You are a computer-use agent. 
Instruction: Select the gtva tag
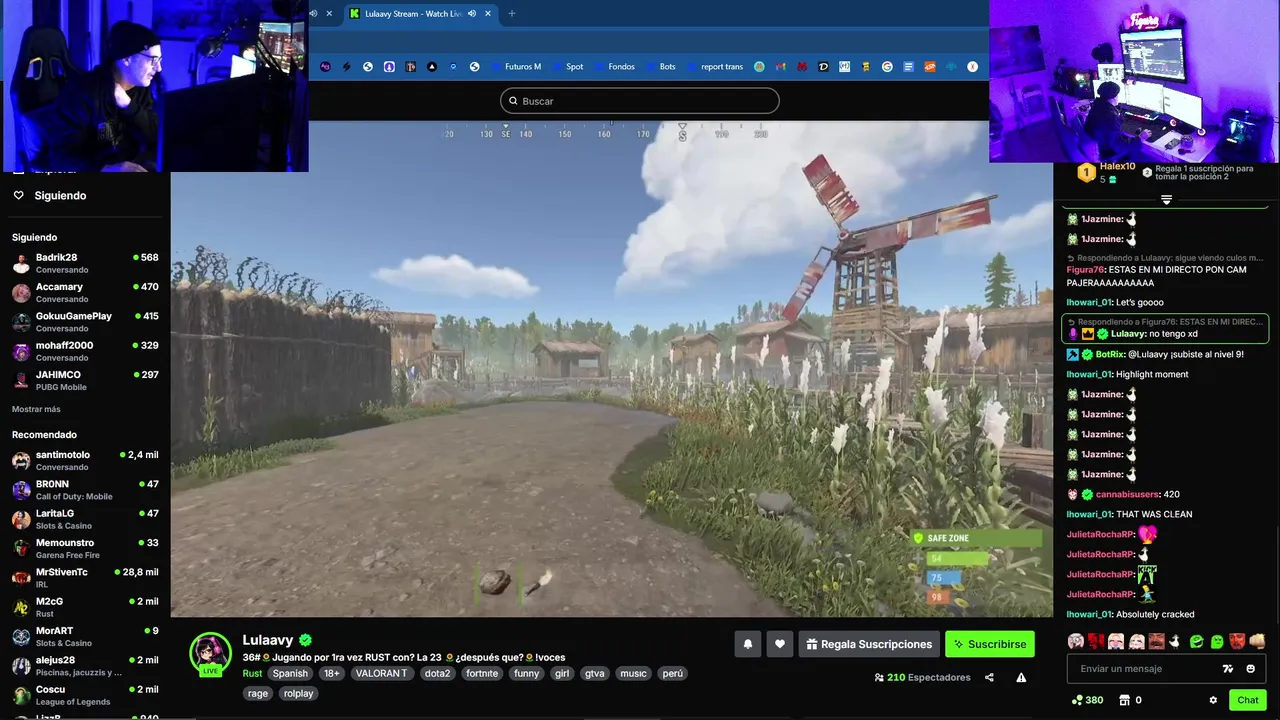coord(595,673)
